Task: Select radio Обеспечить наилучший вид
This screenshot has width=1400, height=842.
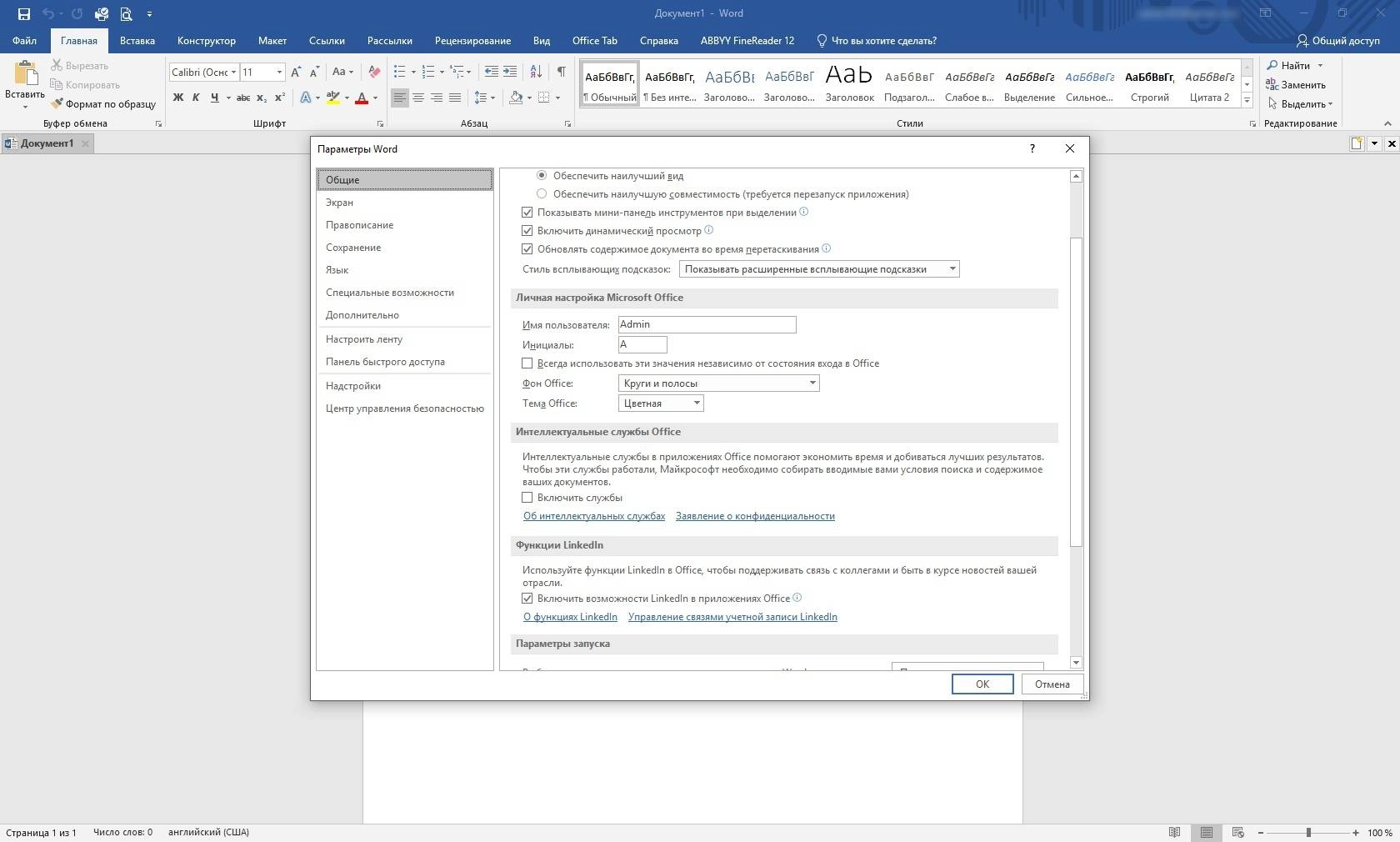Action: [x=542, y=176]
